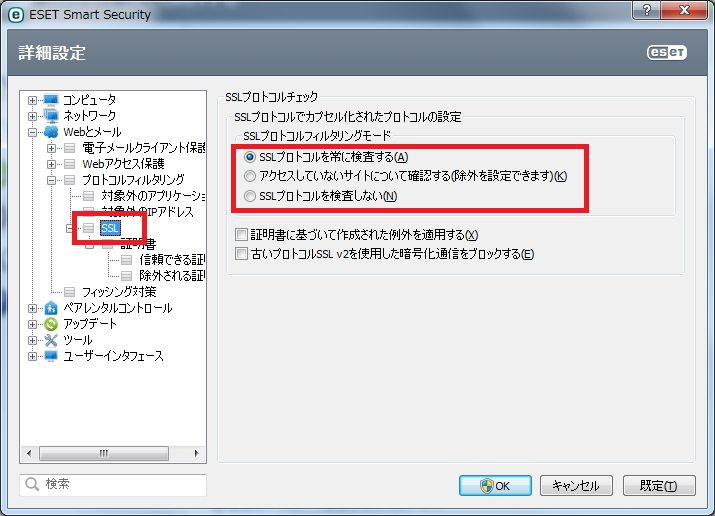Select the コンピュータ monitor icon
The image size is (715, 516).
click(x=51, y=100)
